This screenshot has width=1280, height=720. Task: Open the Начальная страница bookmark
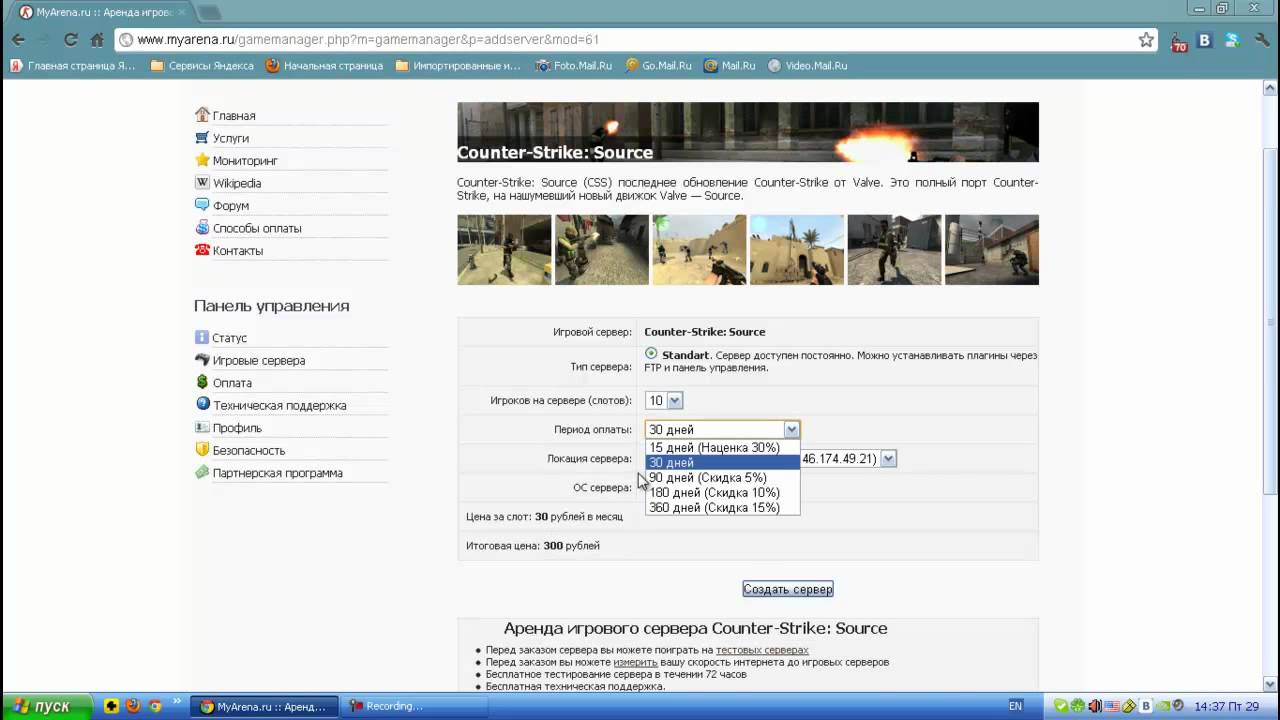click(324, 66)
